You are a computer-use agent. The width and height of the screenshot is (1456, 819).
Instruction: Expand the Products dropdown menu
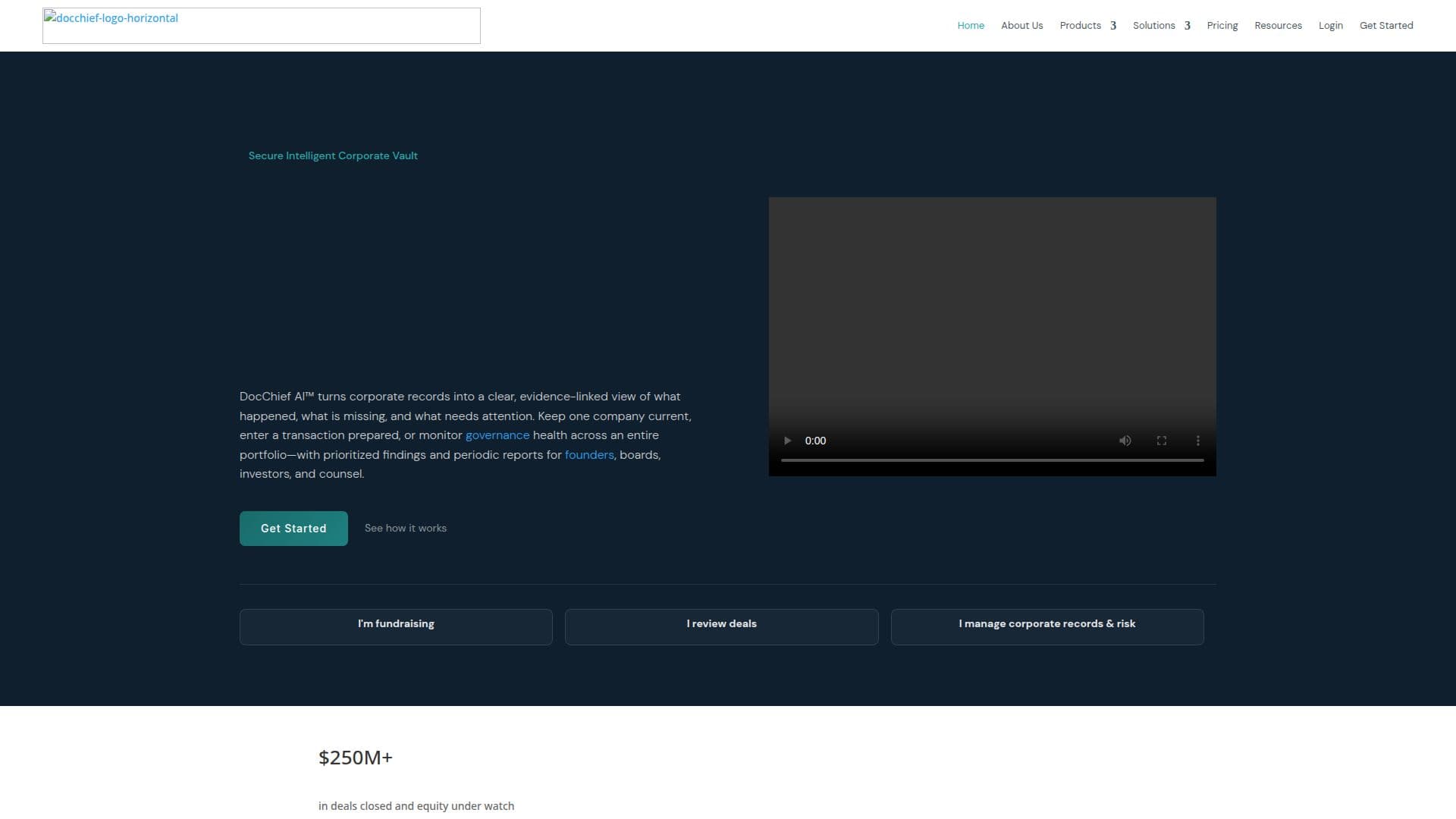pyautogui.click(x=1087, y=26)
